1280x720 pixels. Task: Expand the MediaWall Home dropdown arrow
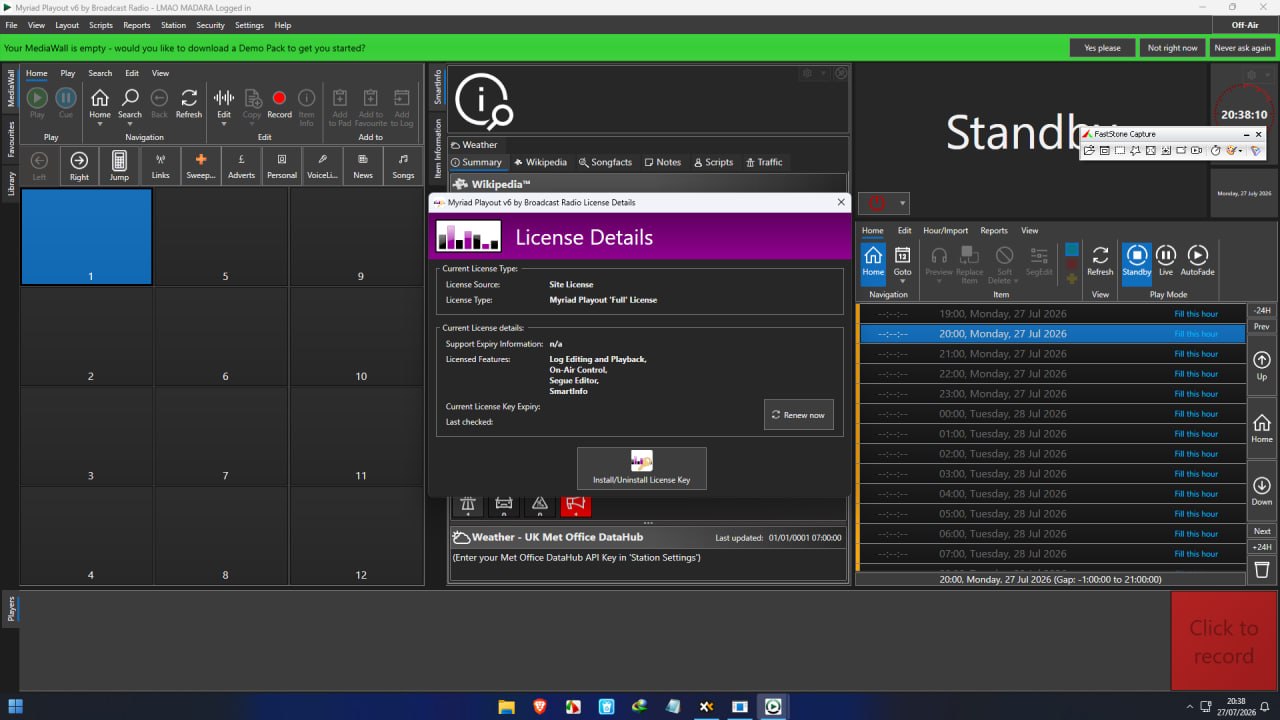(x=100, y=125)
